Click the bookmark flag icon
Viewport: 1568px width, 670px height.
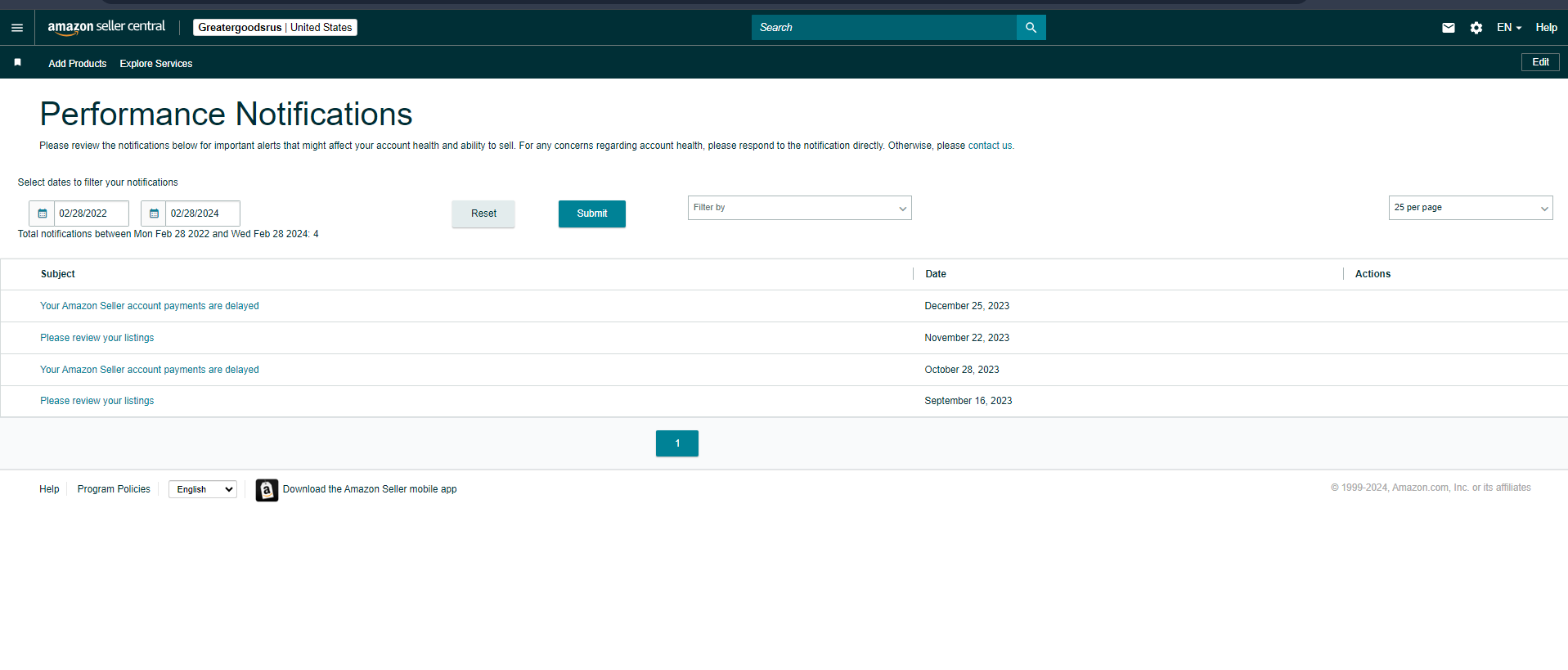pyautogui.click(x=17, y=62)
